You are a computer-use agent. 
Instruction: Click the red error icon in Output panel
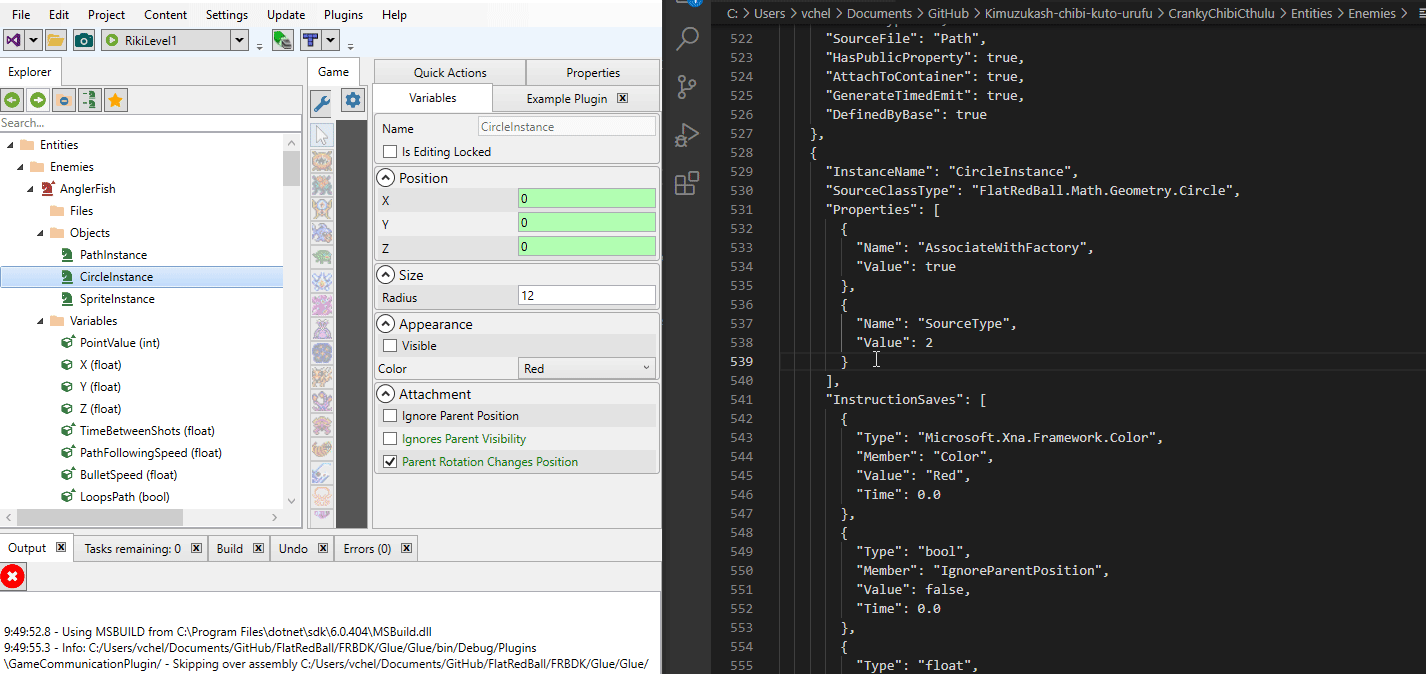point(13,577)
